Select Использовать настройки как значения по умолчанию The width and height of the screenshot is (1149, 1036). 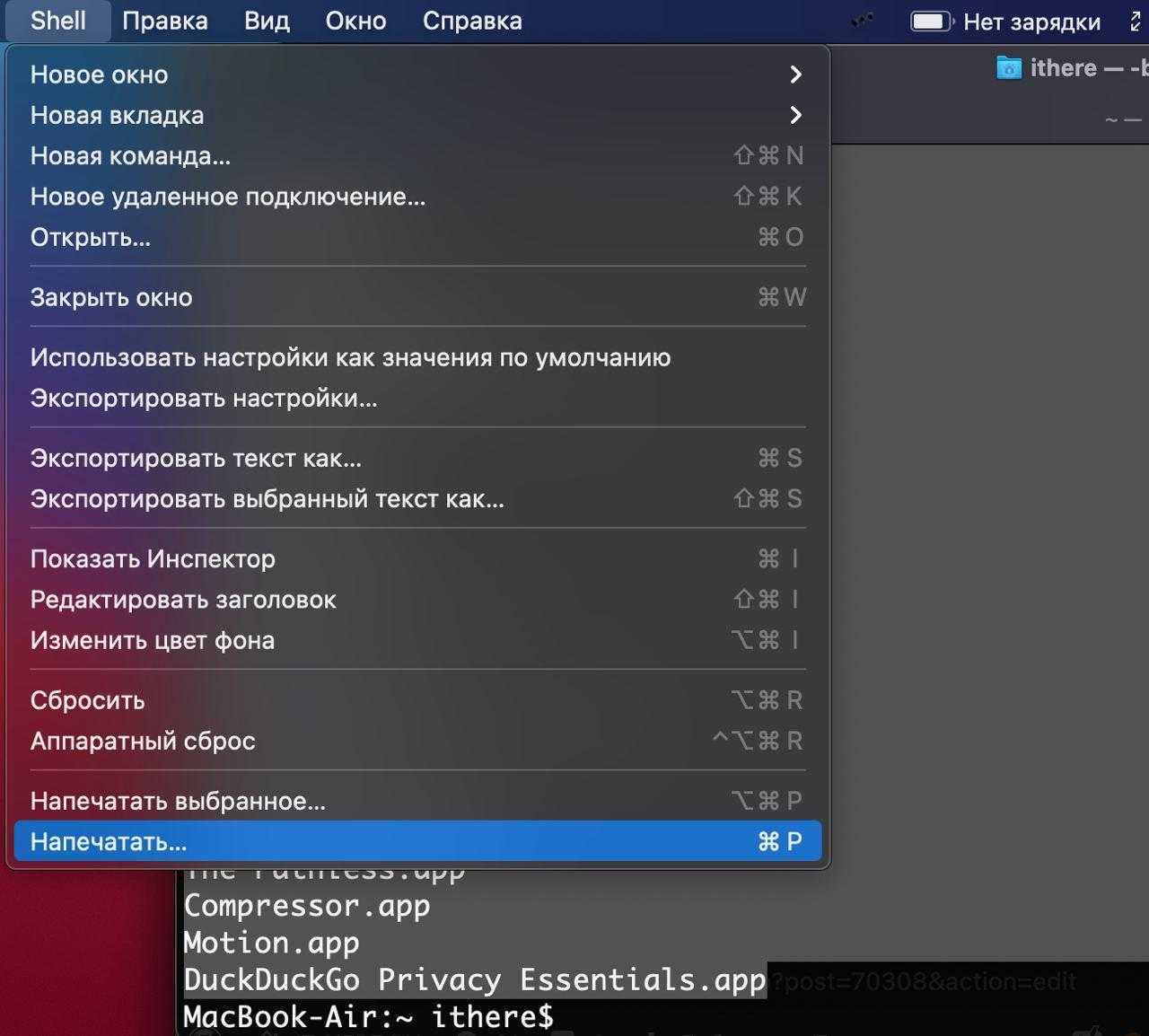[x=350, y=357]
